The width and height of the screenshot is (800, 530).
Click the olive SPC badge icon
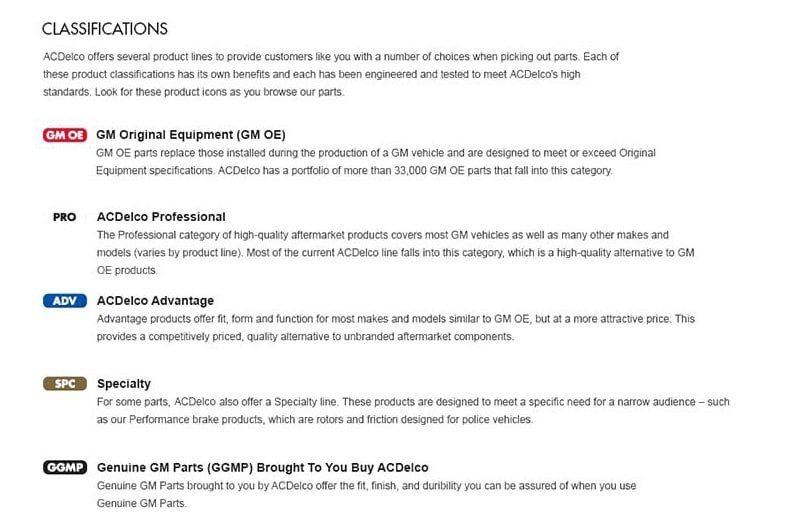(x=64, y=383)
